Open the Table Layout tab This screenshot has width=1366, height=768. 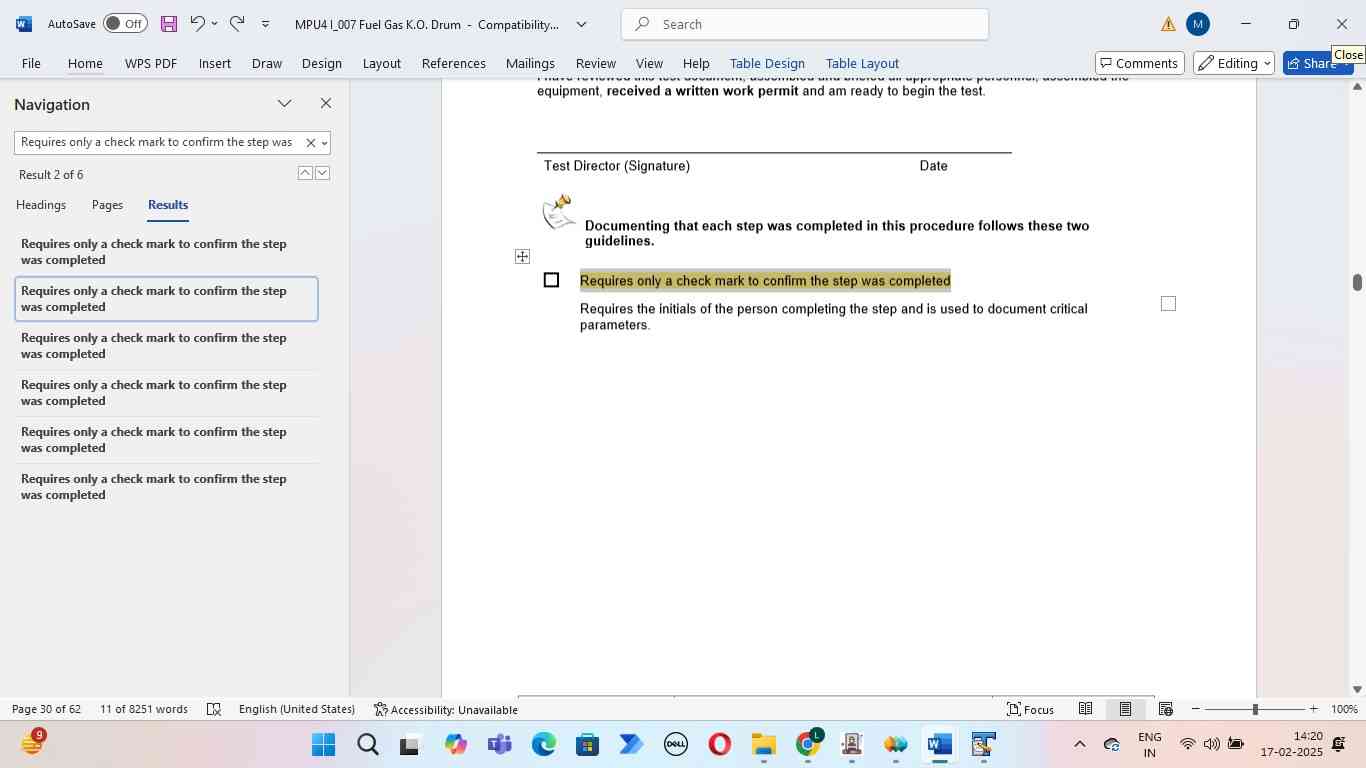click(x=862, y=63)
